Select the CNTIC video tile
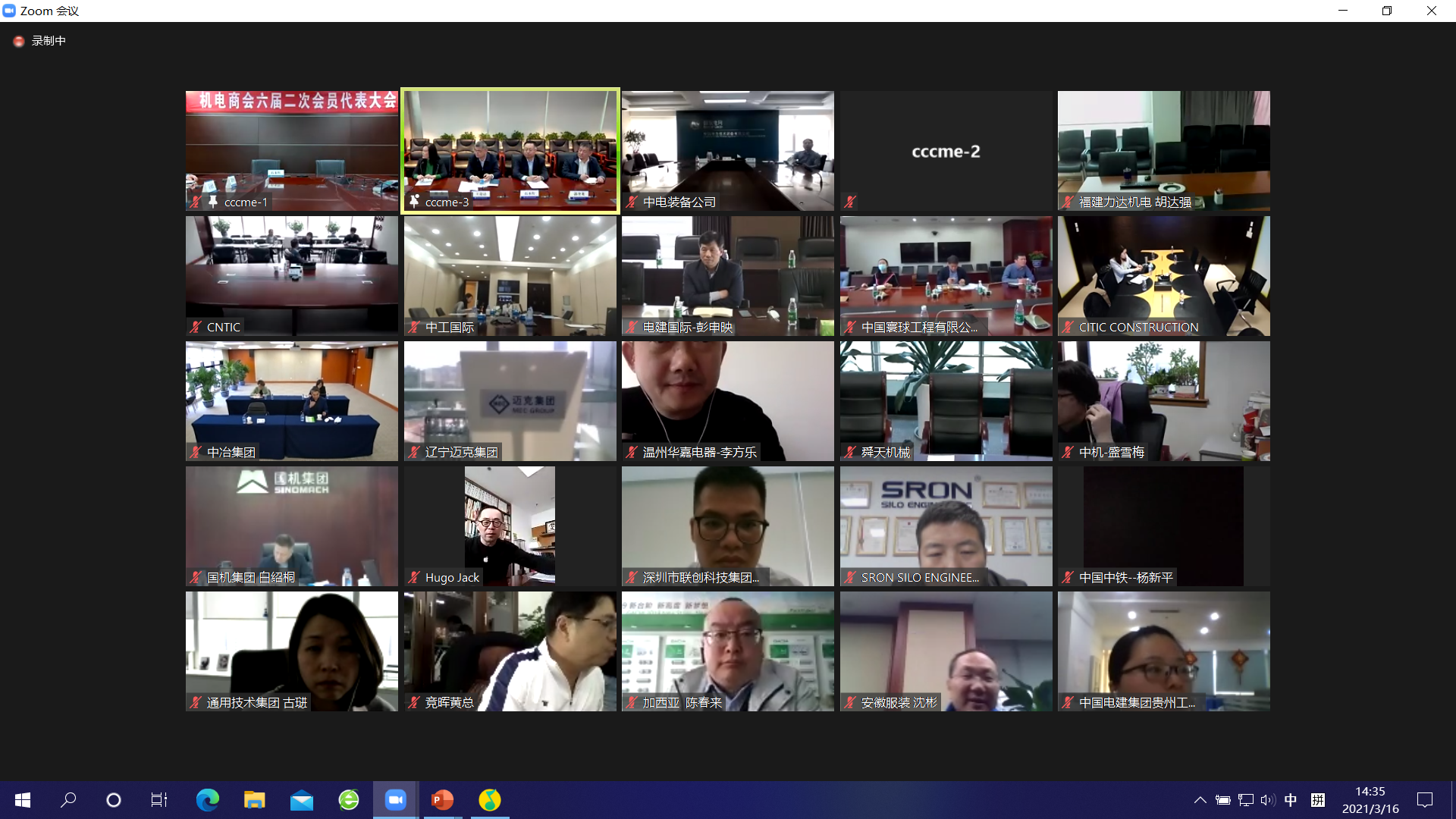 pyautogui.click(x=292, y=276)
